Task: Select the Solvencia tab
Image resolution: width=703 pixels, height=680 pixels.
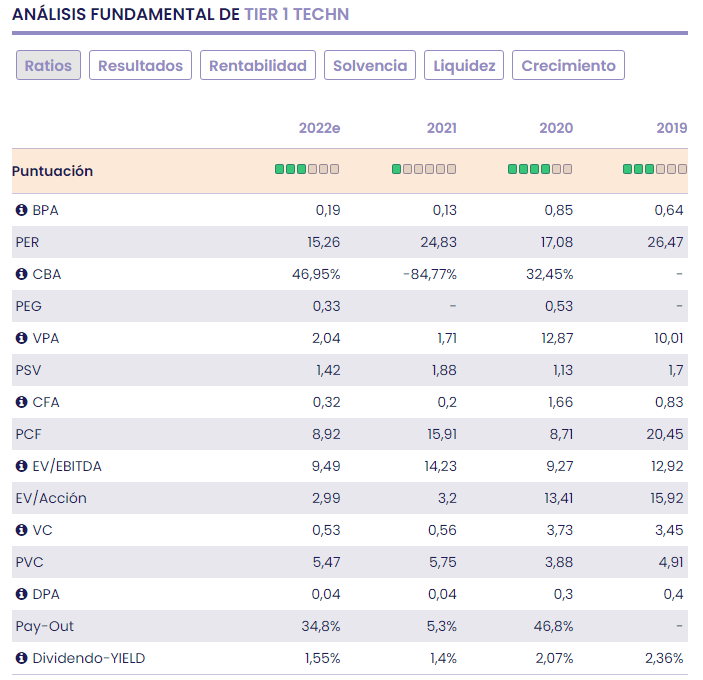Action: coord(370,65)
